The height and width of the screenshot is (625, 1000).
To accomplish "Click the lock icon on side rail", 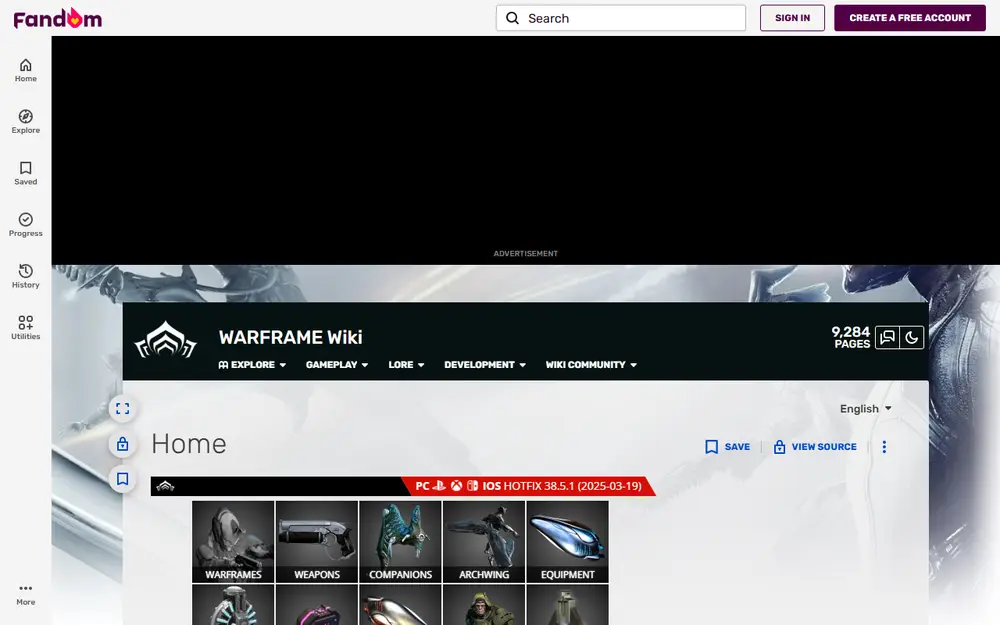I will [122, 444].
